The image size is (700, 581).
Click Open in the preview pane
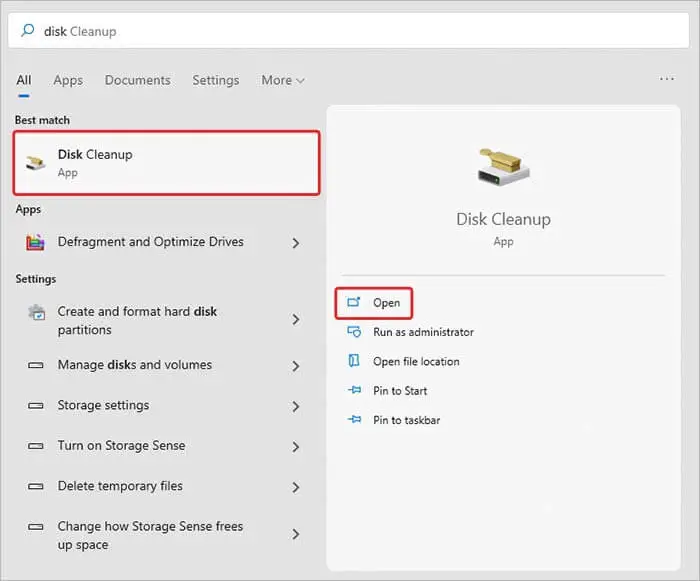(x=374, y=303)
